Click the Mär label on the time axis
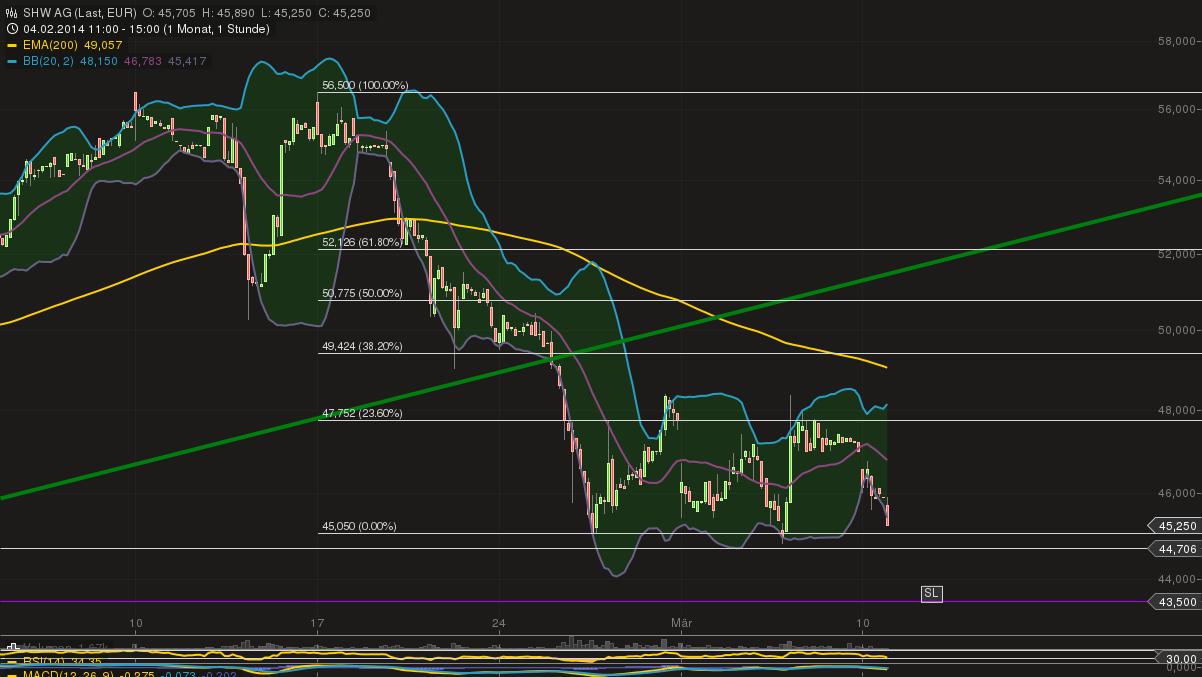The width and height of the screenshot is (1202, 677). pyautogui.click(x=682, y=622)
